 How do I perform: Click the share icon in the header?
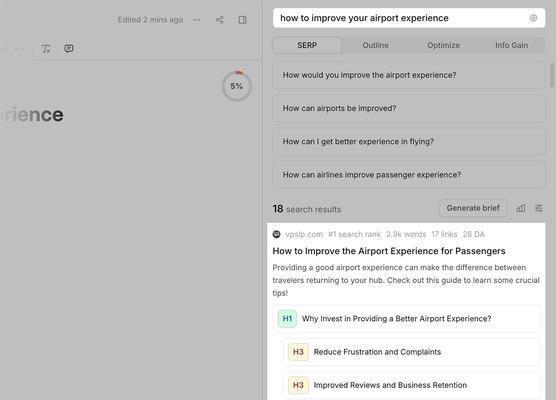220,20
